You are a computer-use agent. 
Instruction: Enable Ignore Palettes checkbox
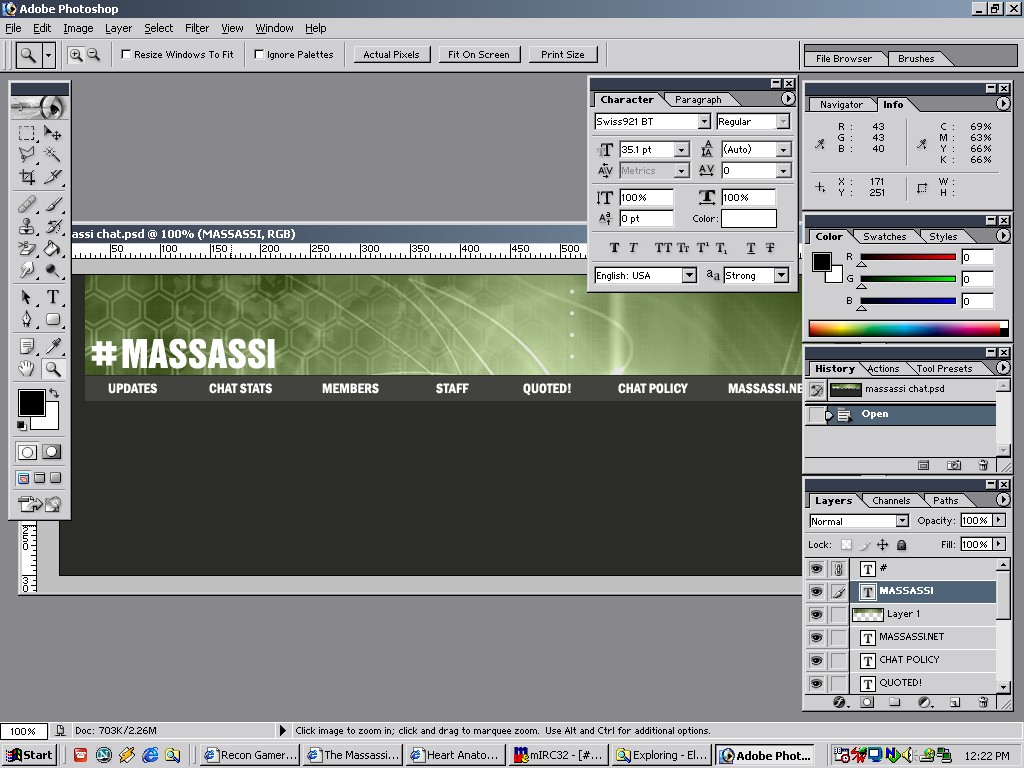(259, 54)
